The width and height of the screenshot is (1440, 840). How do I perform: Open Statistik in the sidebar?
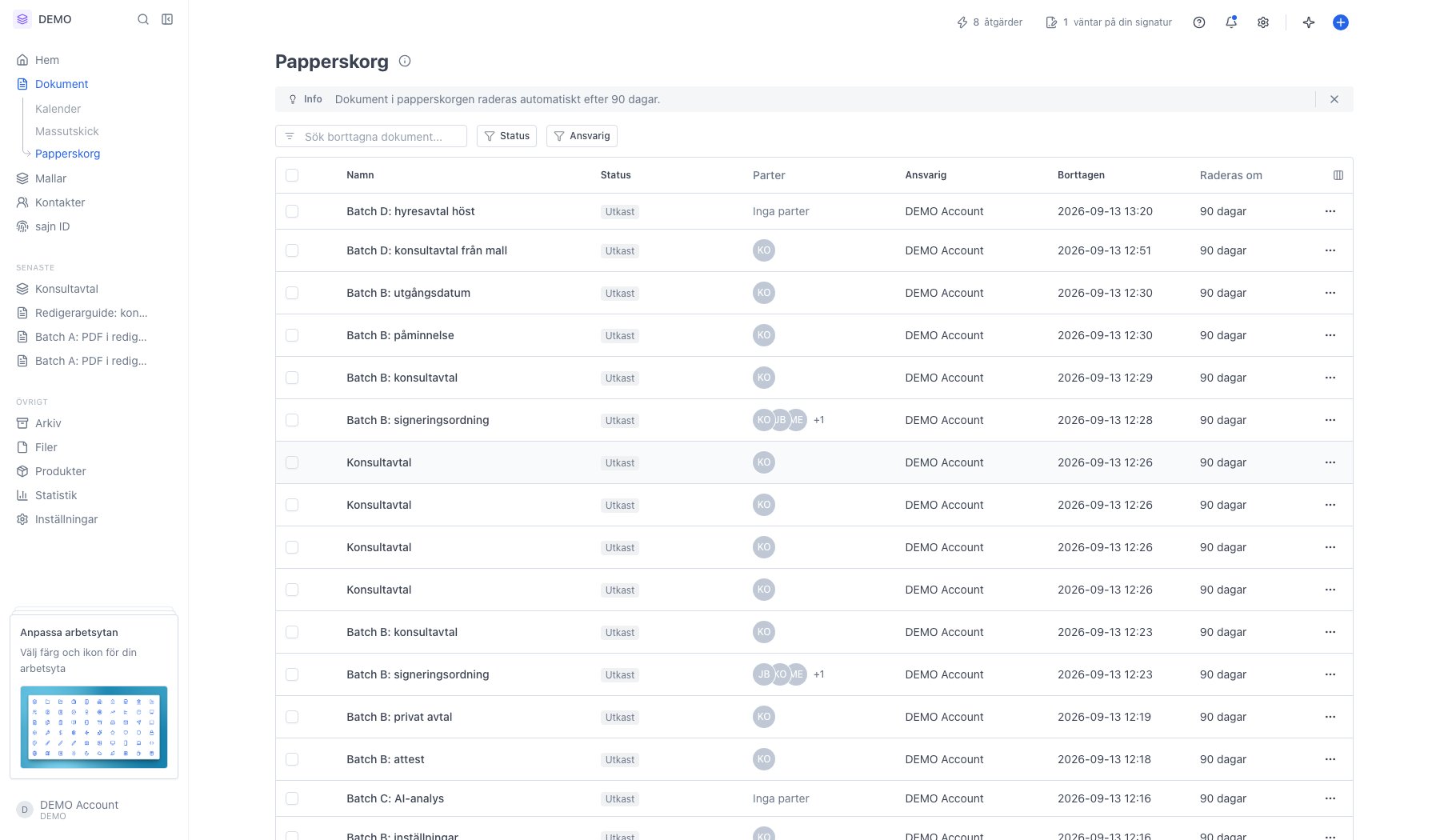click(x=46, y=495)
